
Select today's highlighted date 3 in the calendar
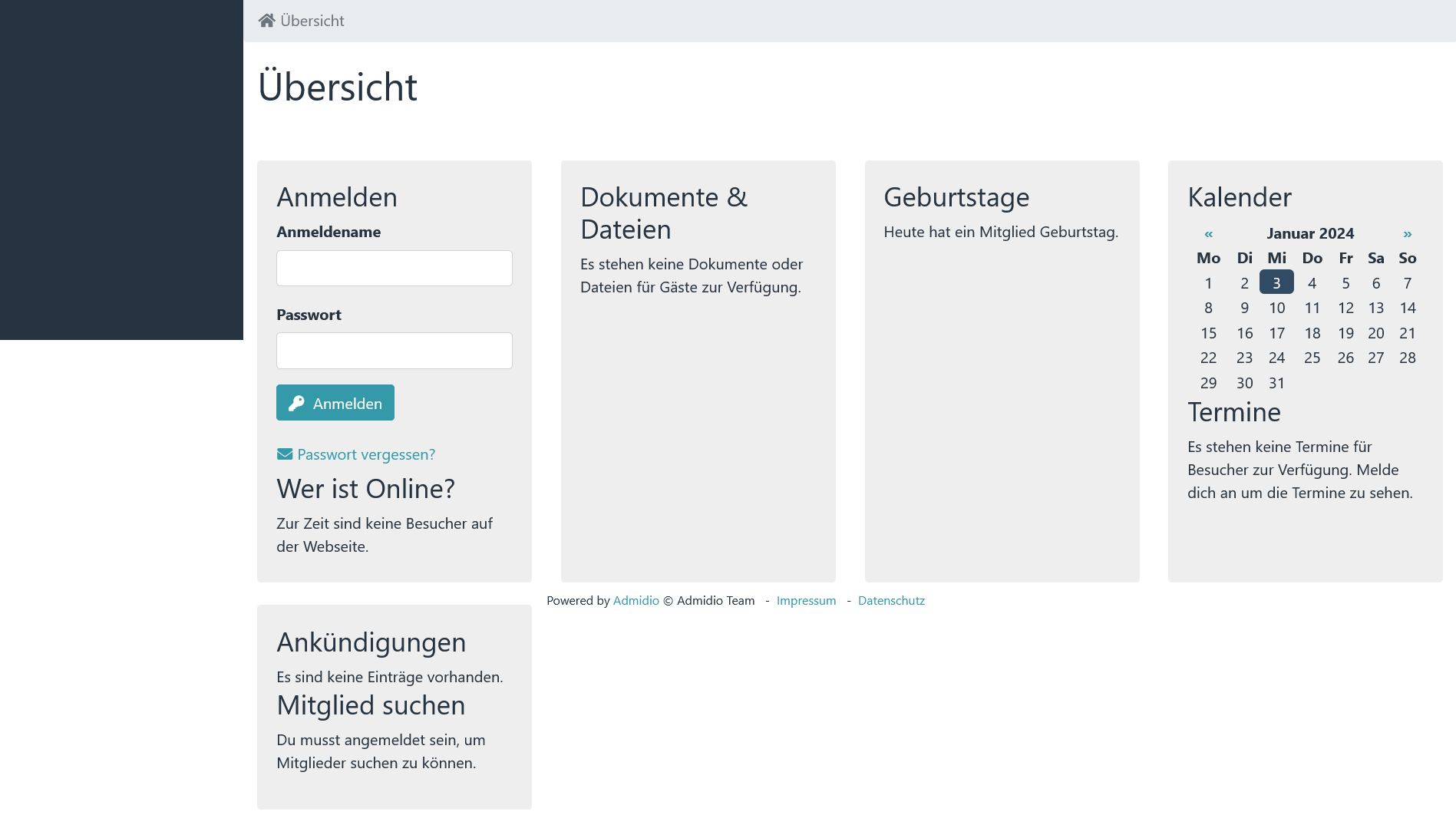coord(1276,282)
